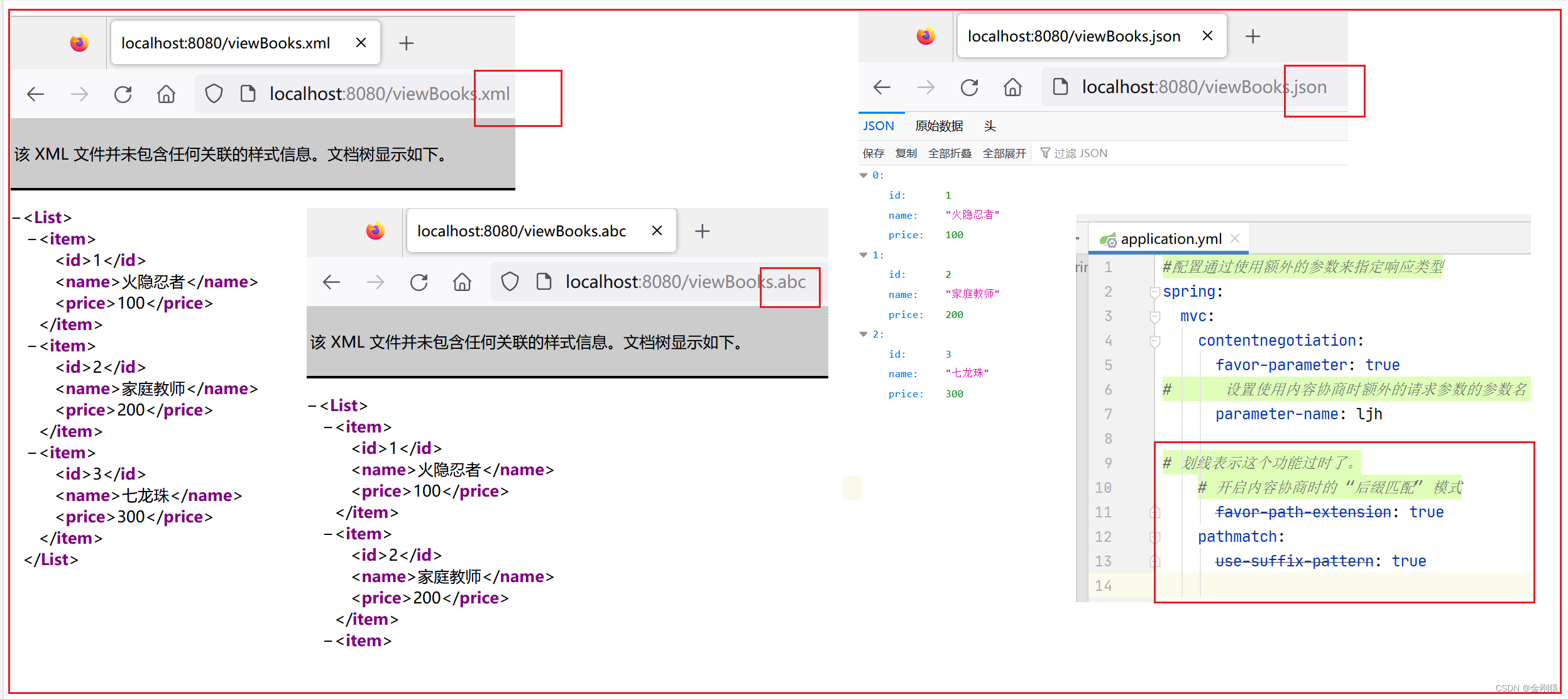Collapse item with id 1 in viewBooks.abc page
Viewport: 1568px width, 699px height.
point(328,427)
